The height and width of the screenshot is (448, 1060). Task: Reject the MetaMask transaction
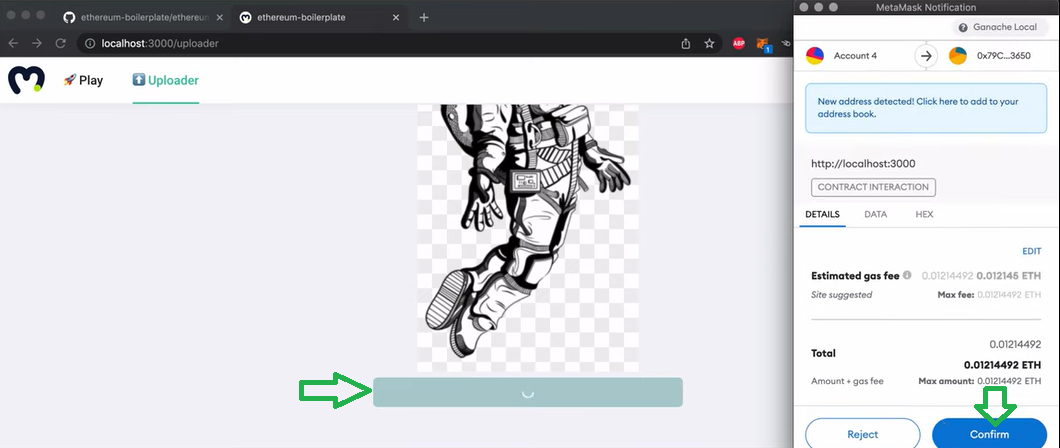pos(863,433)
